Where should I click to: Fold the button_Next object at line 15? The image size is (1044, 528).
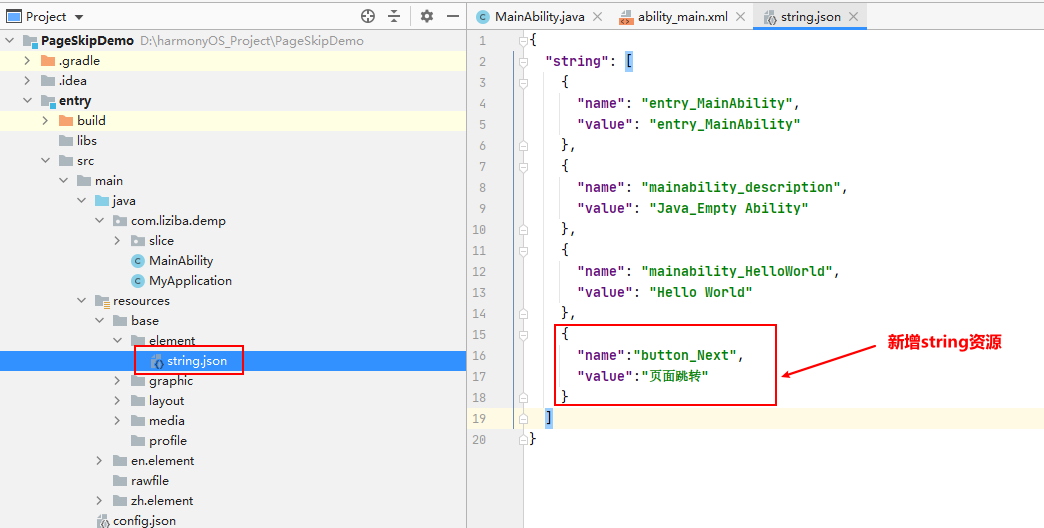524,336
